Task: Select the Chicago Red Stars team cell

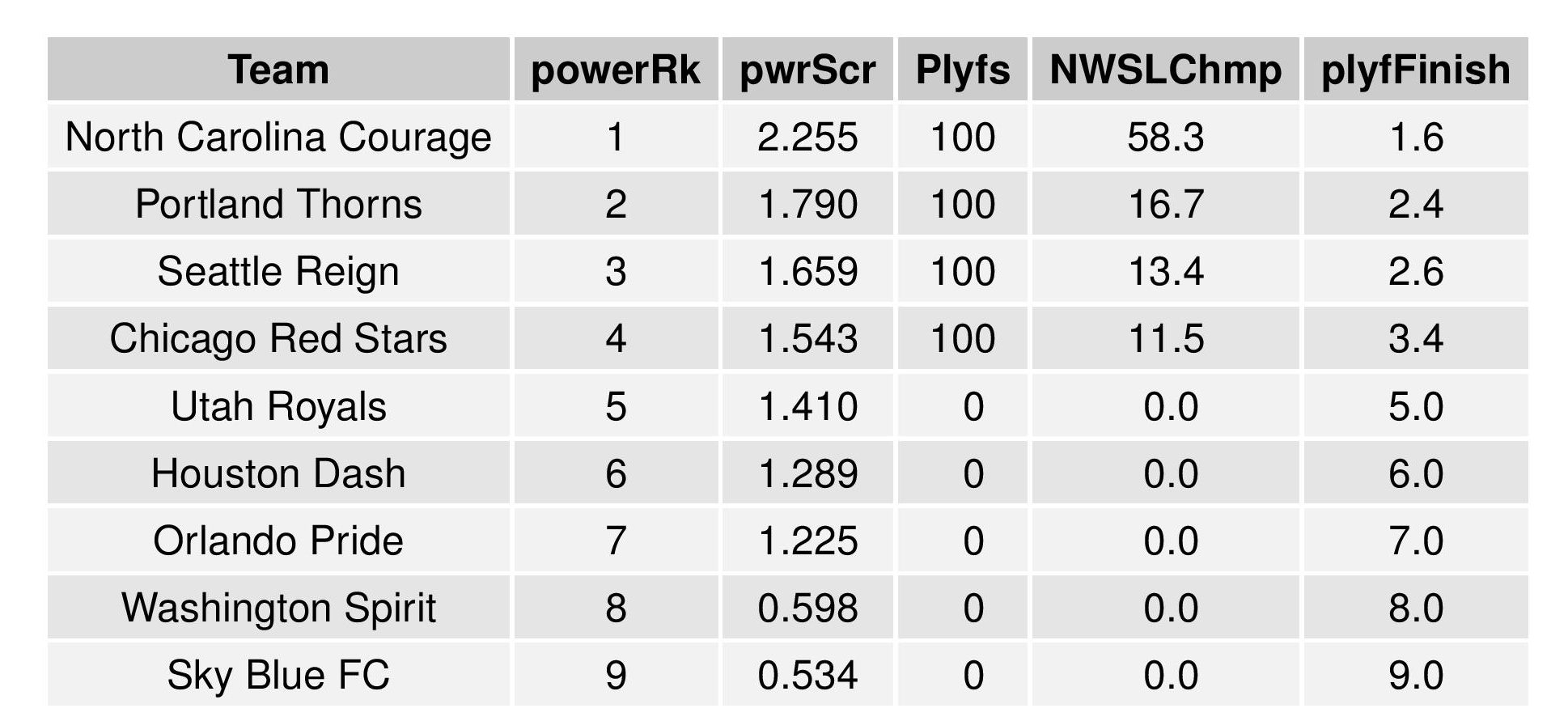Action: click(278, 338)
